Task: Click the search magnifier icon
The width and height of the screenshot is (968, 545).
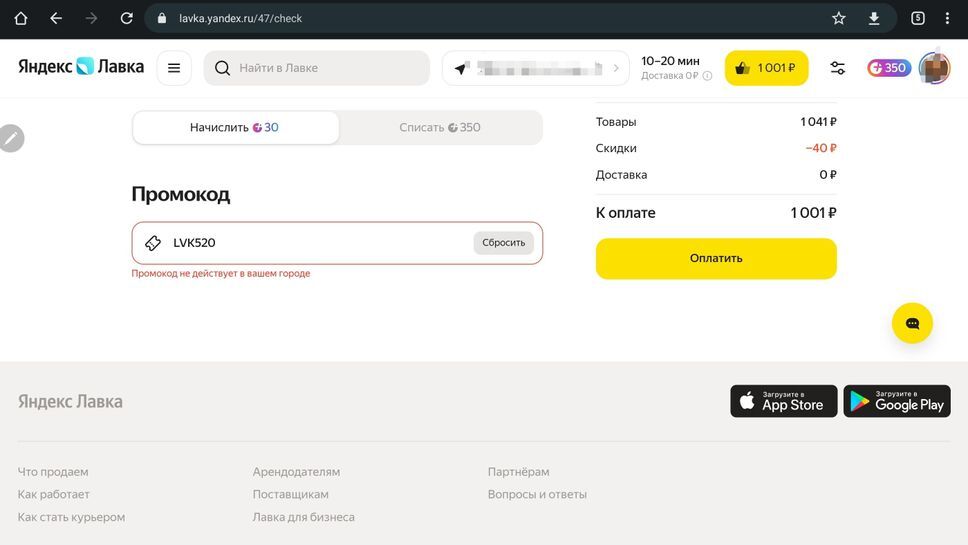Action: 222,68
